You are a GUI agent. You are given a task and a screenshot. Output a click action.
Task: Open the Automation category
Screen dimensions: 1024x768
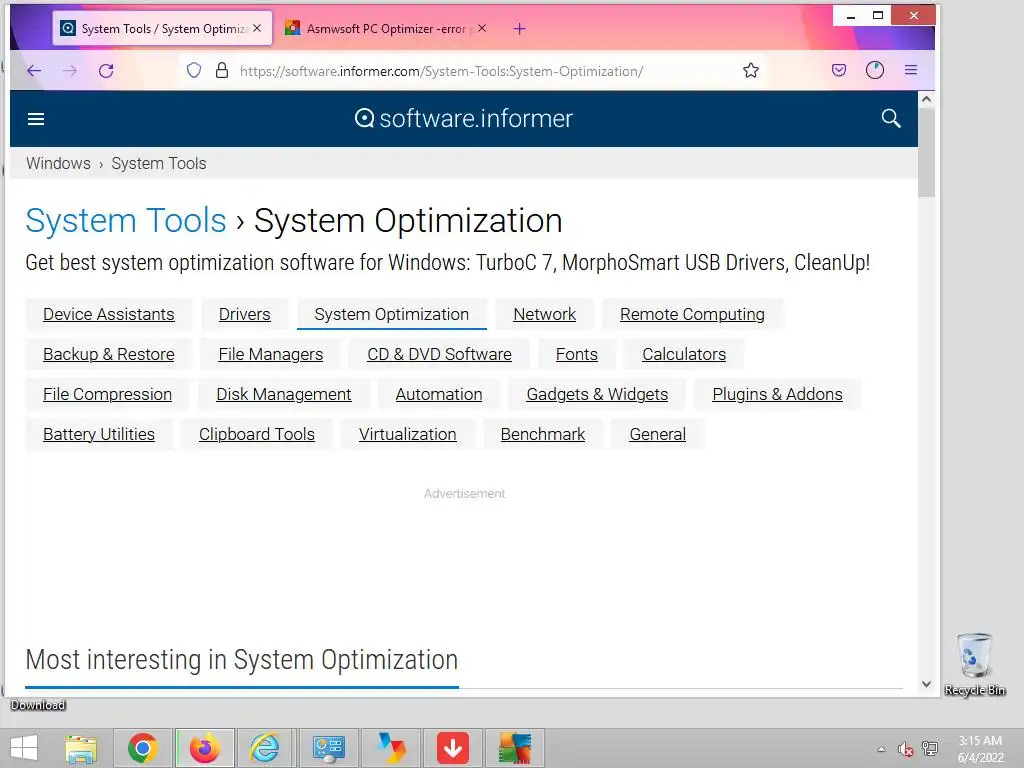tap(439, 394)
